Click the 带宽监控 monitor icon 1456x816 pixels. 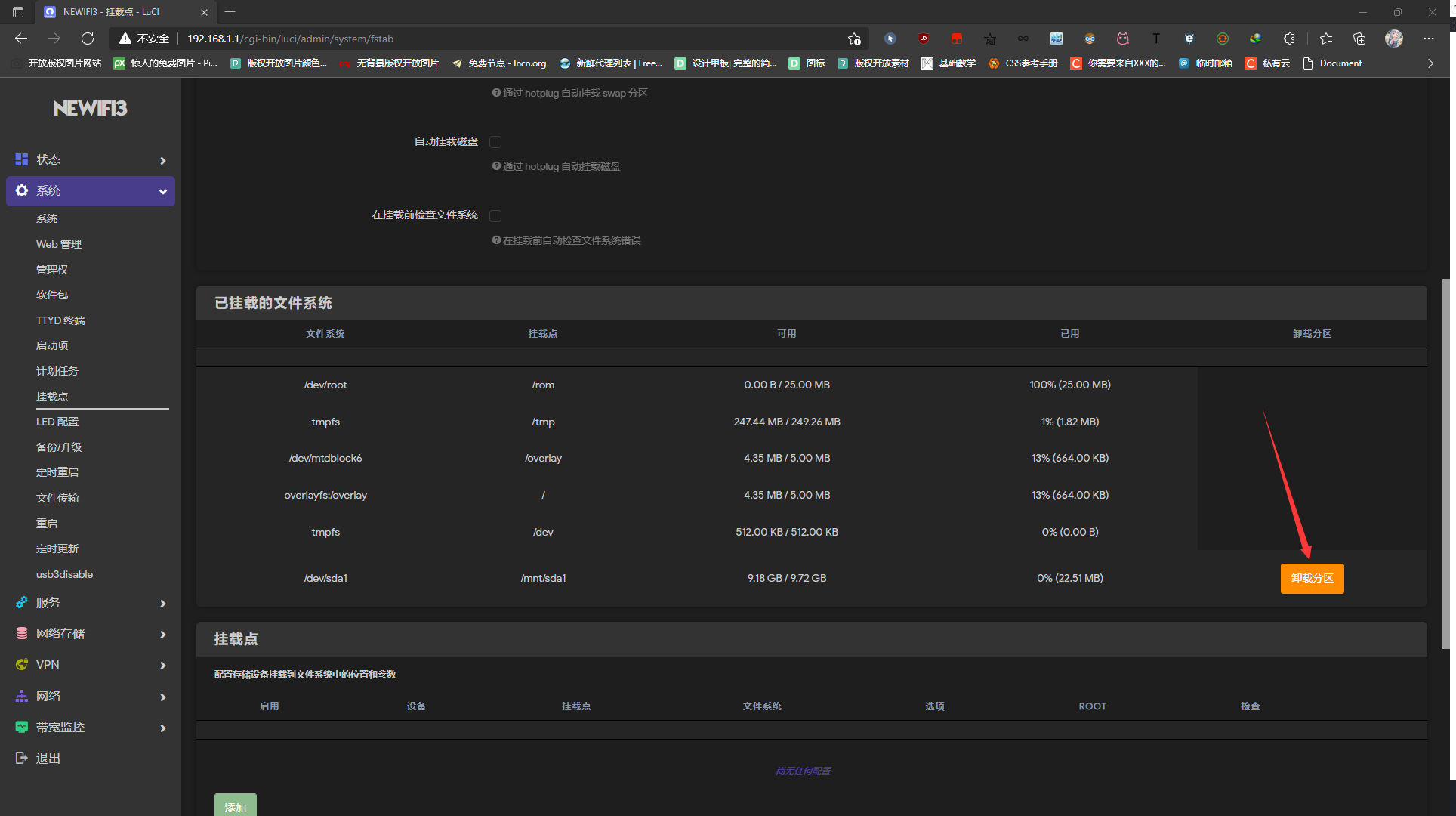[x=22, y=728]
